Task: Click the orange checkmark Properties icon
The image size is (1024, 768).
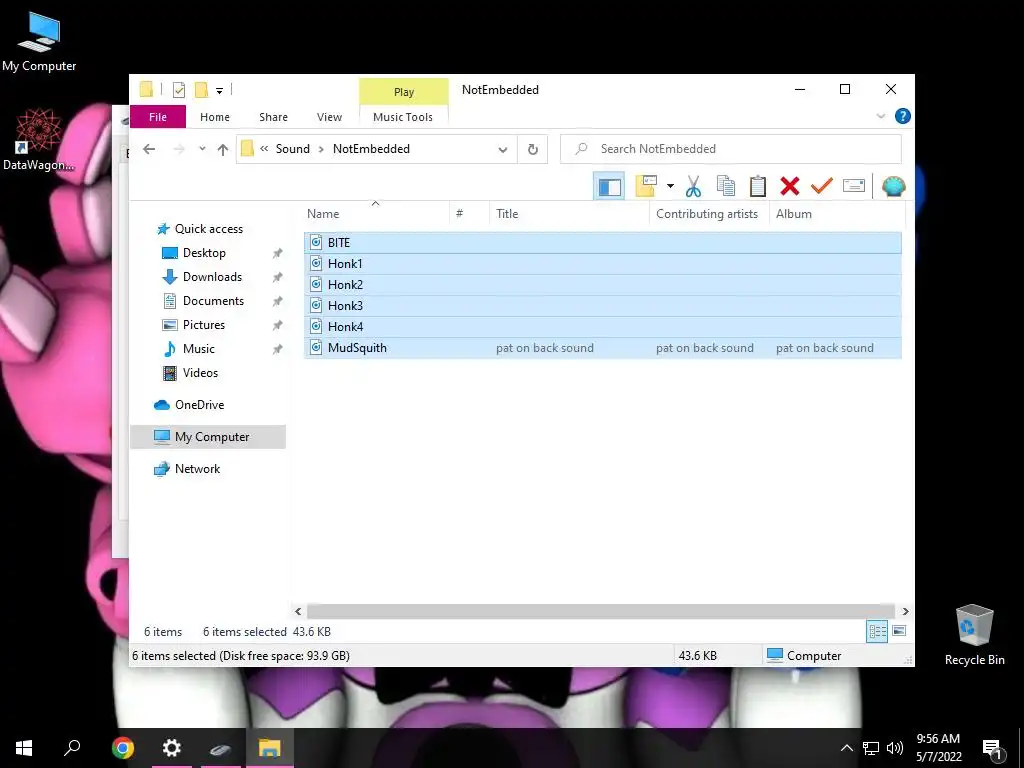Action: pos(822,186)
